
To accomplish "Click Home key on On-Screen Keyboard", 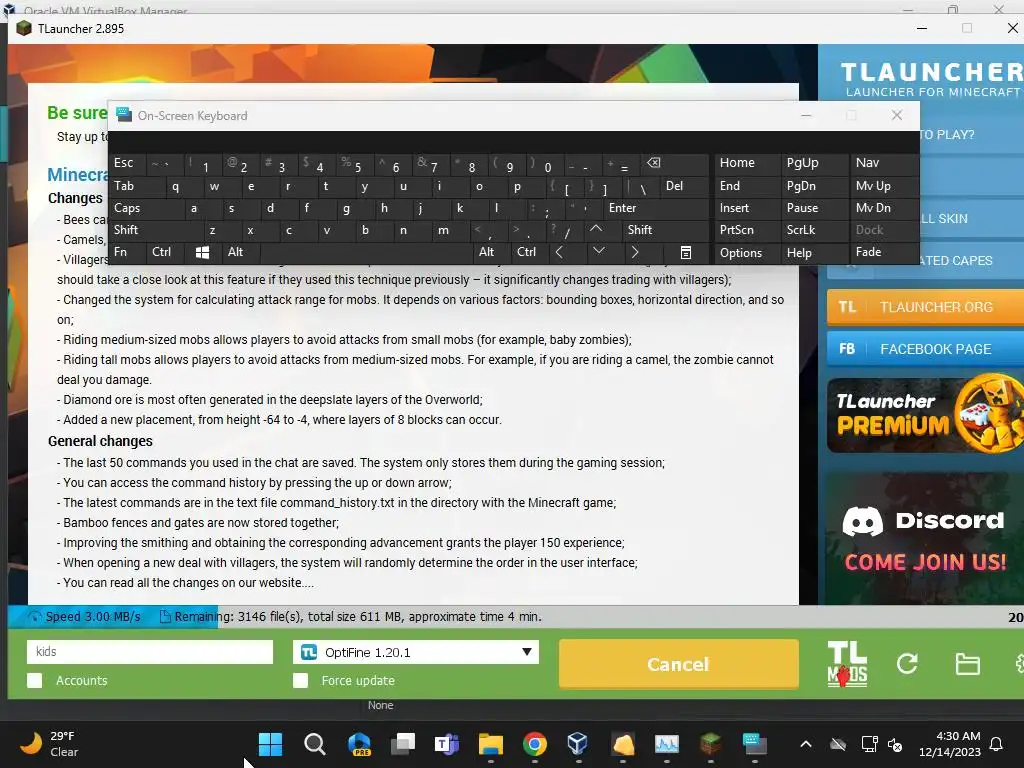I will click(747, 163).
